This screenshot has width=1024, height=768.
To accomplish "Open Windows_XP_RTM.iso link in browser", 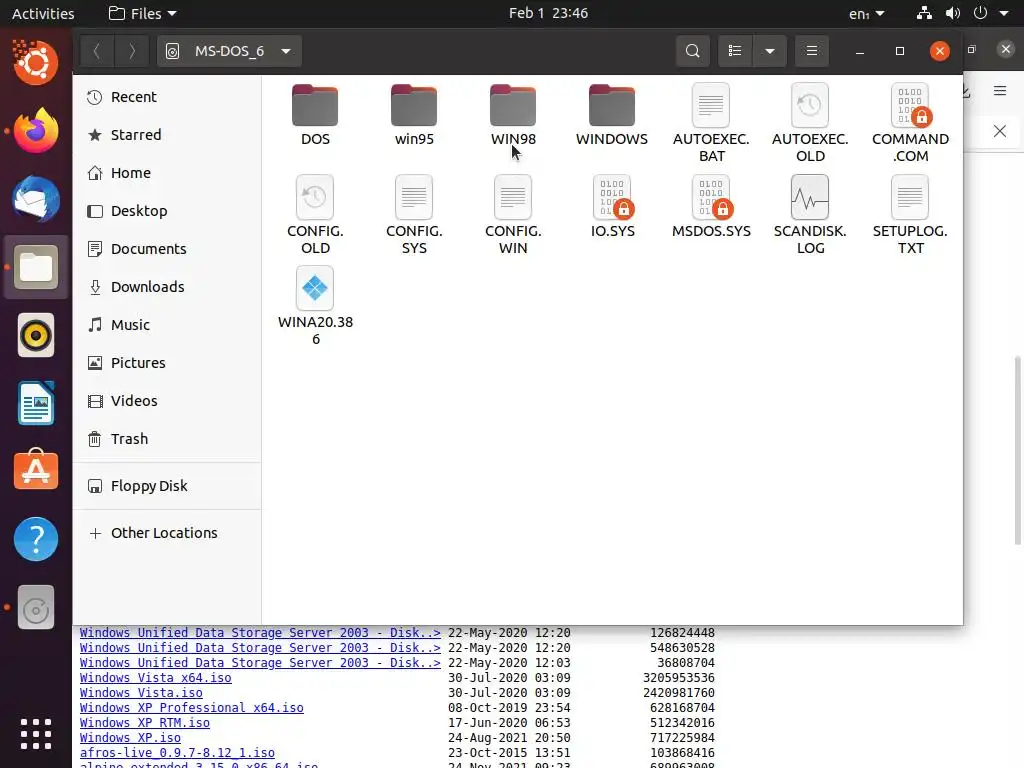I will 144,723.
